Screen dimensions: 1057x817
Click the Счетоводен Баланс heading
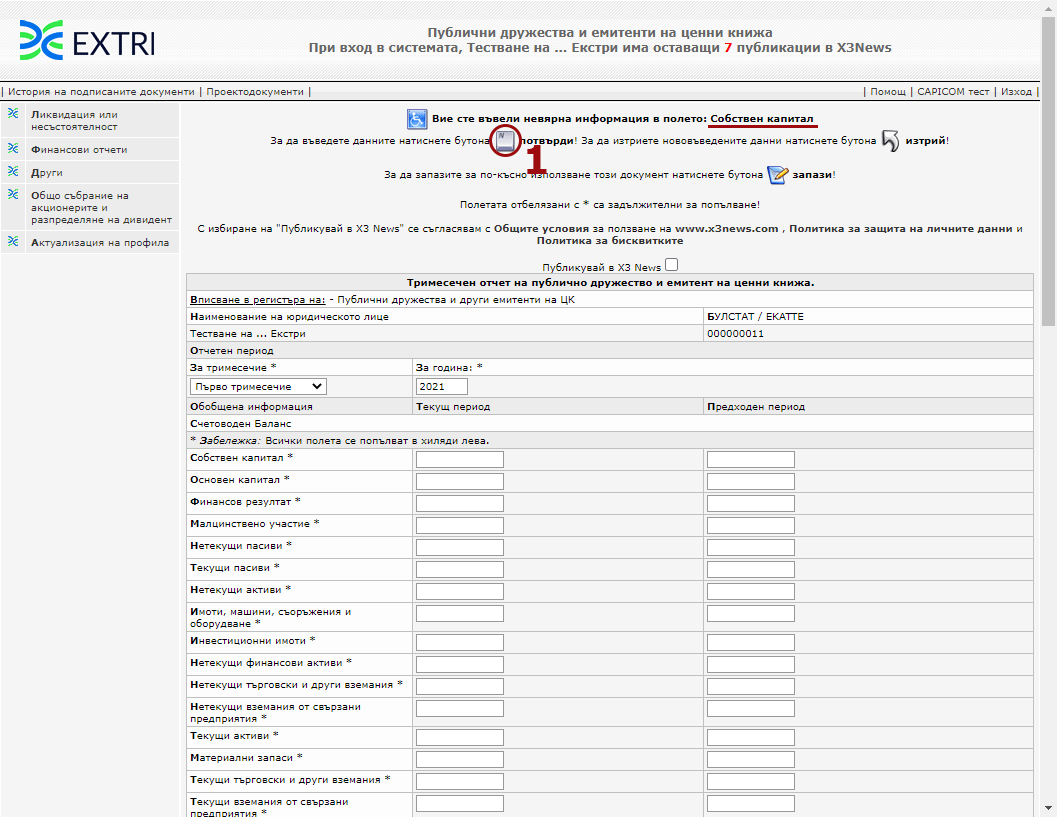[241, 424]
